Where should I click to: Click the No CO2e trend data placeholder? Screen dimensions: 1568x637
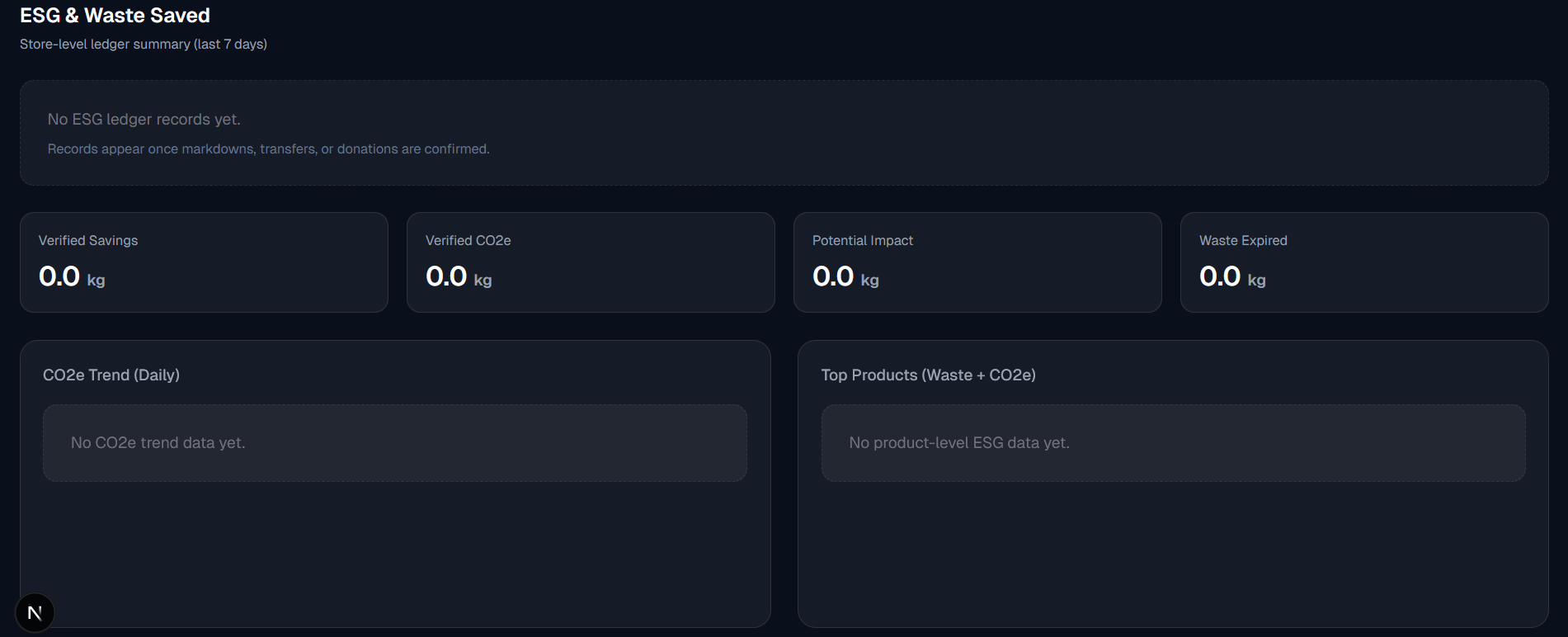(x=158, y=443)
